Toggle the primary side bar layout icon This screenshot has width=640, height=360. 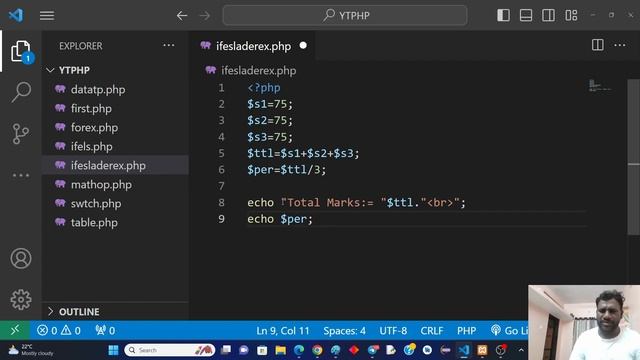(x=503, y=16)
